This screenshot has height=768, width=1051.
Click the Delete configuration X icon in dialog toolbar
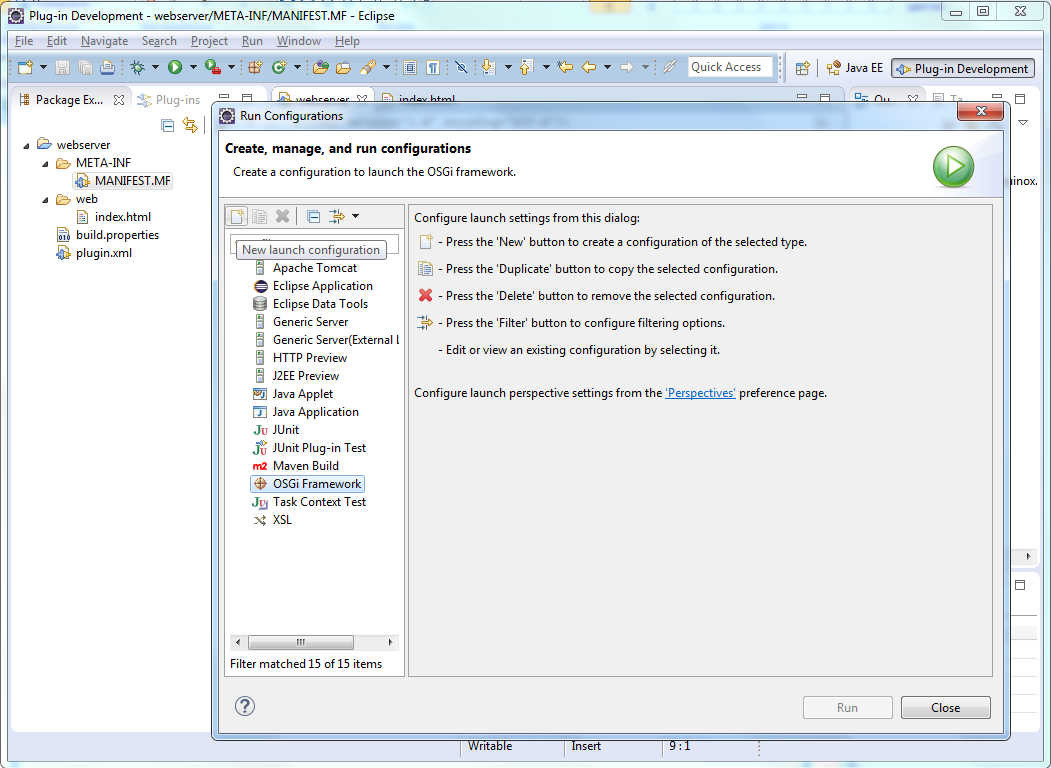click(282, 216)
